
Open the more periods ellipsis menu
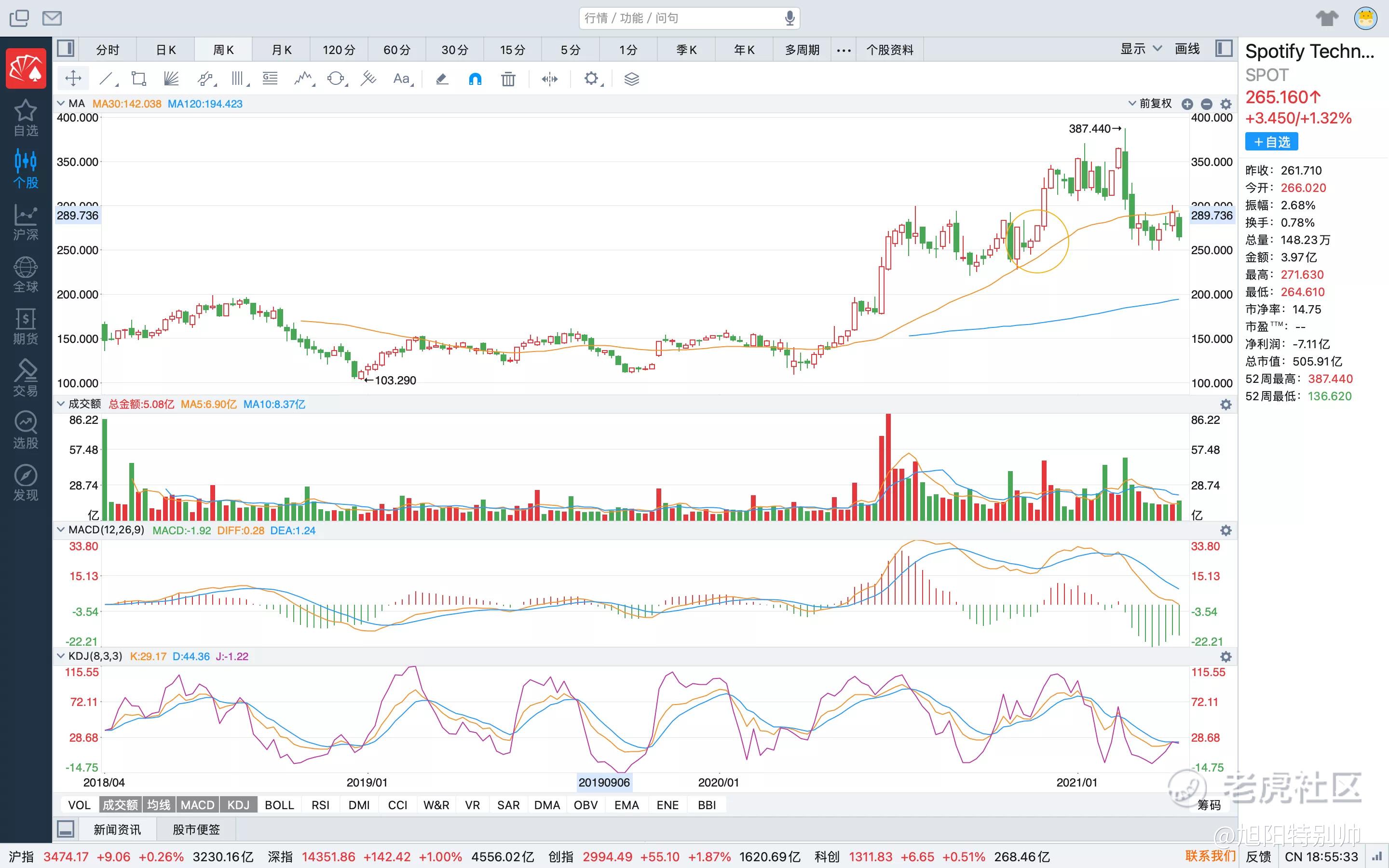[x=844, y=50]
